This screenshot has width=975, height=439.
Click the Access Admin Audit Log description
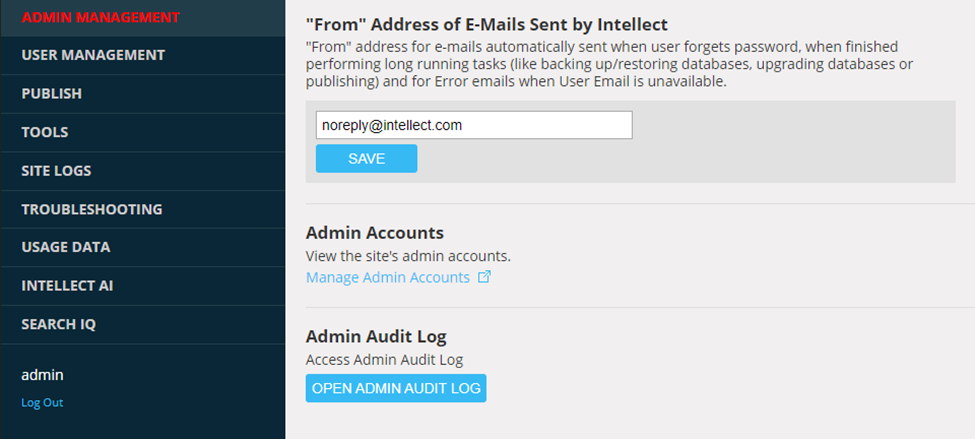point(384,359)
